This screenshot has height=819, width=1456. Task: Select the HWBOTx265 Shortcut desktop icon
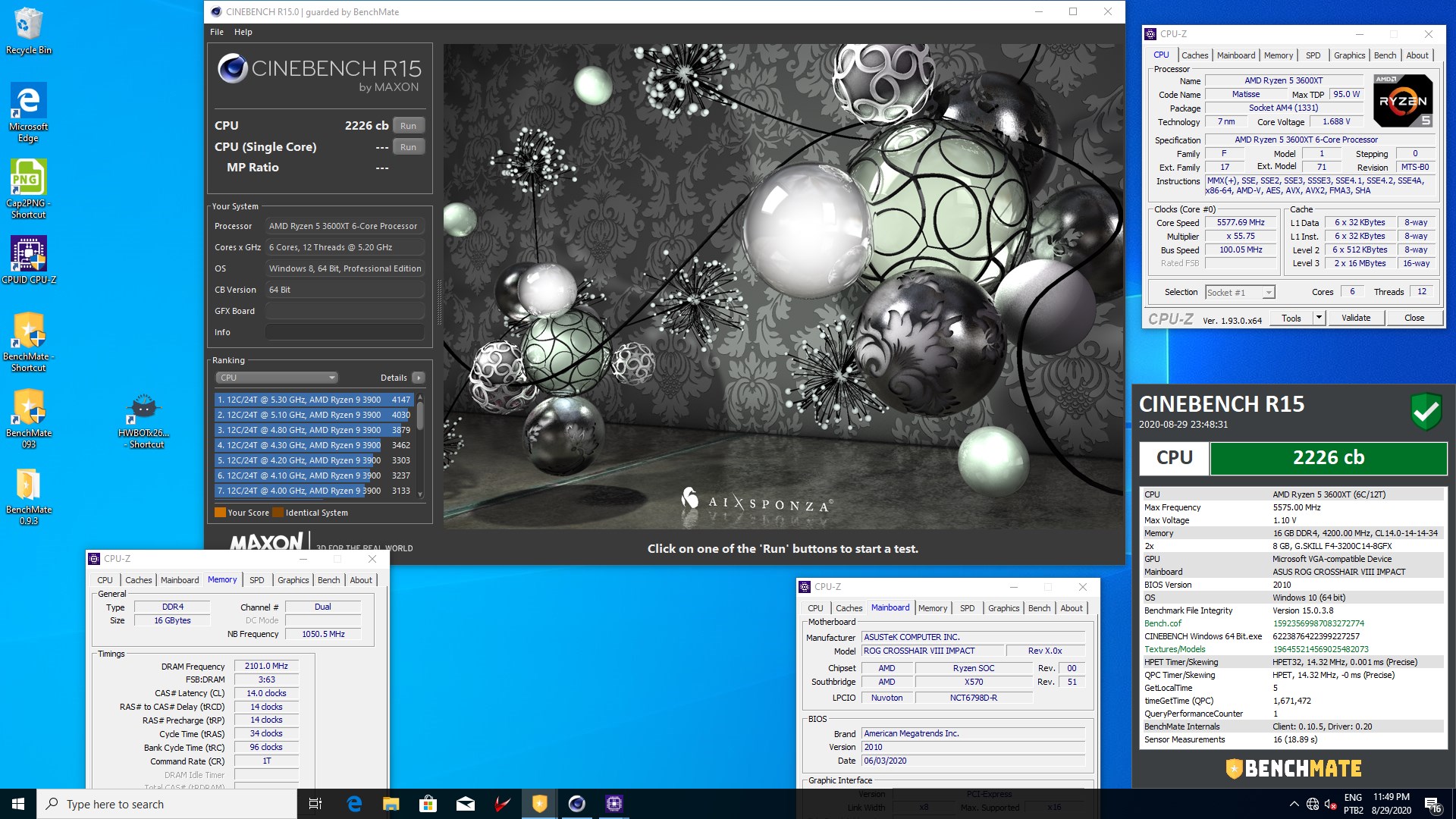tap(144, 422)
